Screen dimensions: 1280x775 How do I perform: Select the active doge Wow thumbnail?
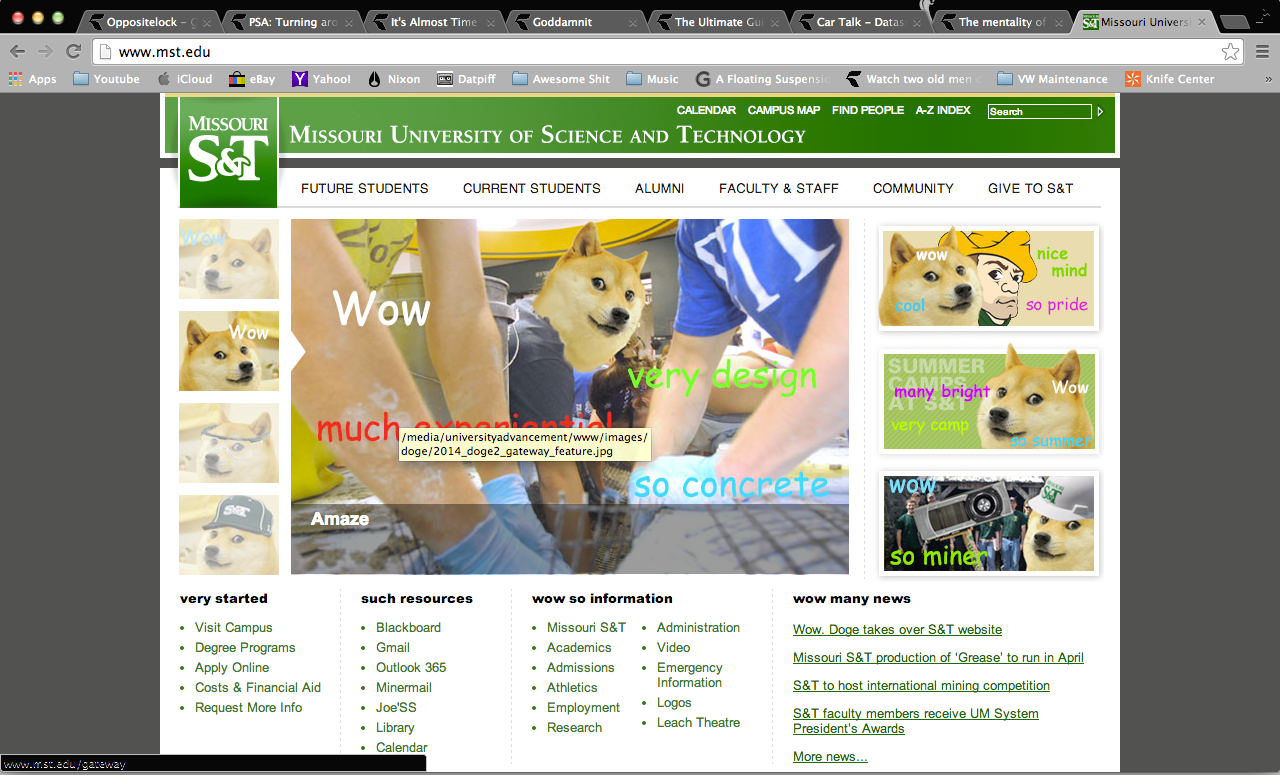[x=229, y=351]
